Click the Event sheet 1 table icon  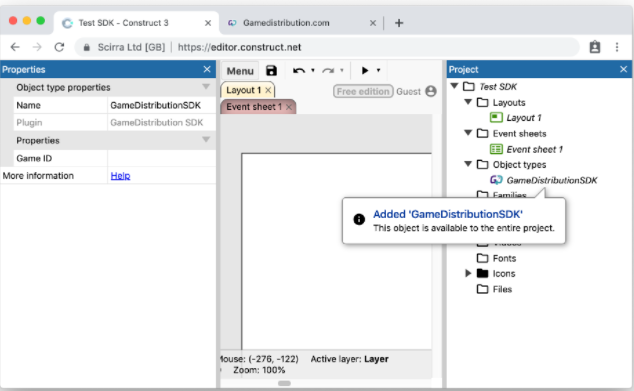(496, 149)
